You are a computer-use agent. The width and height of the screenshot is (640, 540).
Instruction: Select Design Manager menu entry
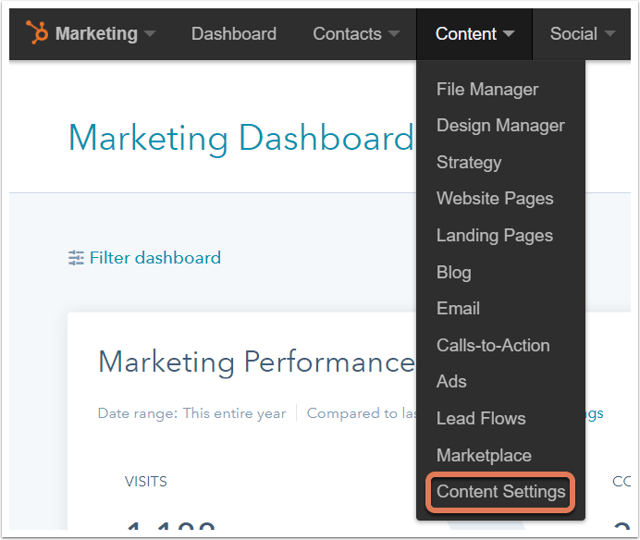(500, 125)
